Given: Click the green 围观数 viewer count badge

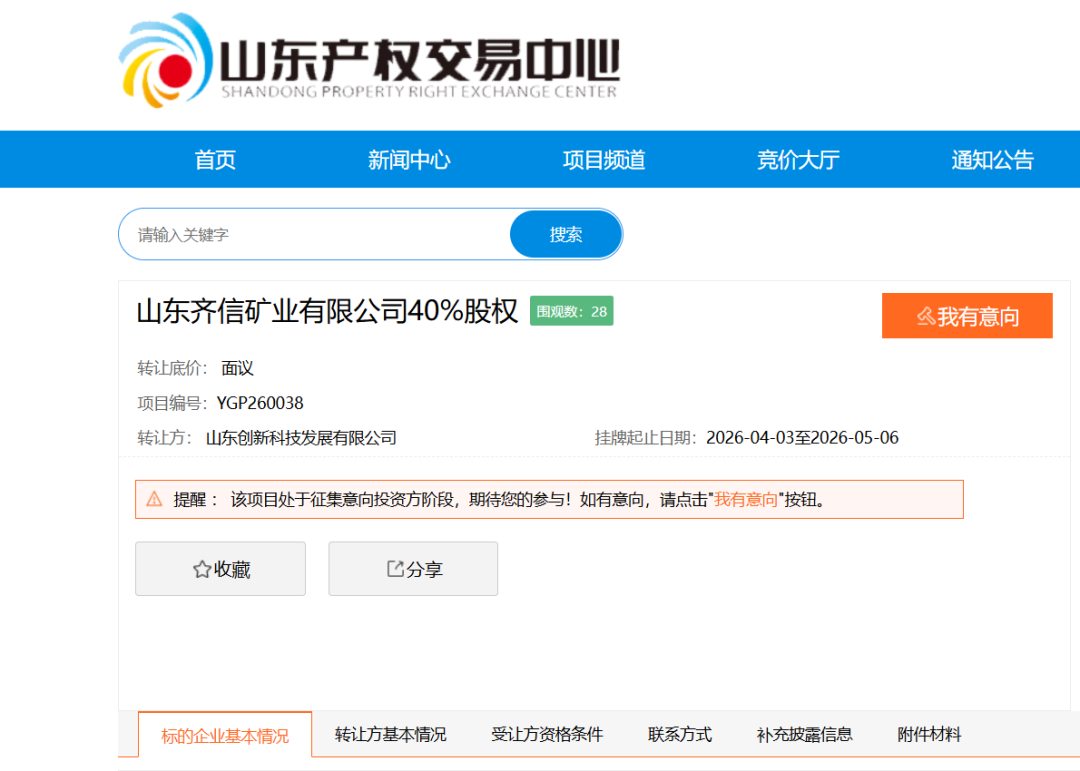Looking at the screenshot, I should click(x=571, y=311).
